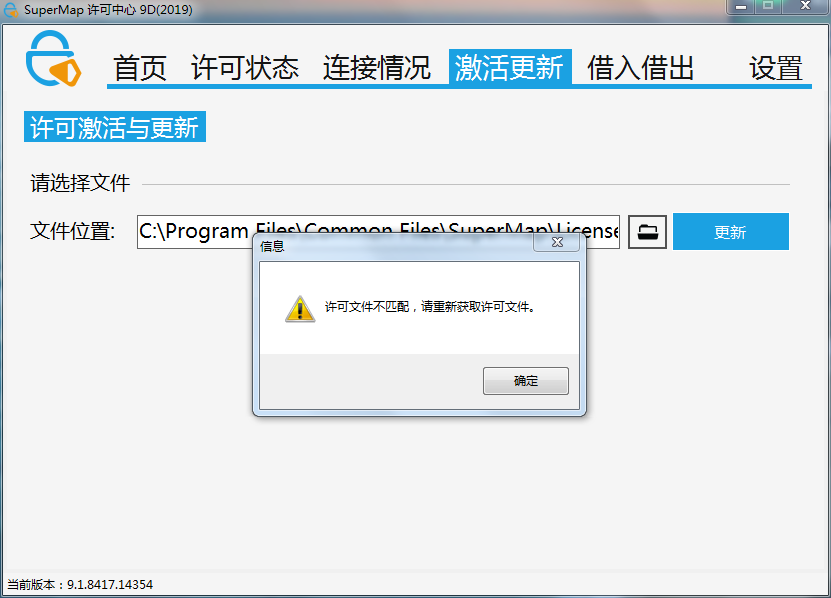Confirm the message with 确定 button
The width and height of the screenshot is (831, 598).
coord(526,381)
